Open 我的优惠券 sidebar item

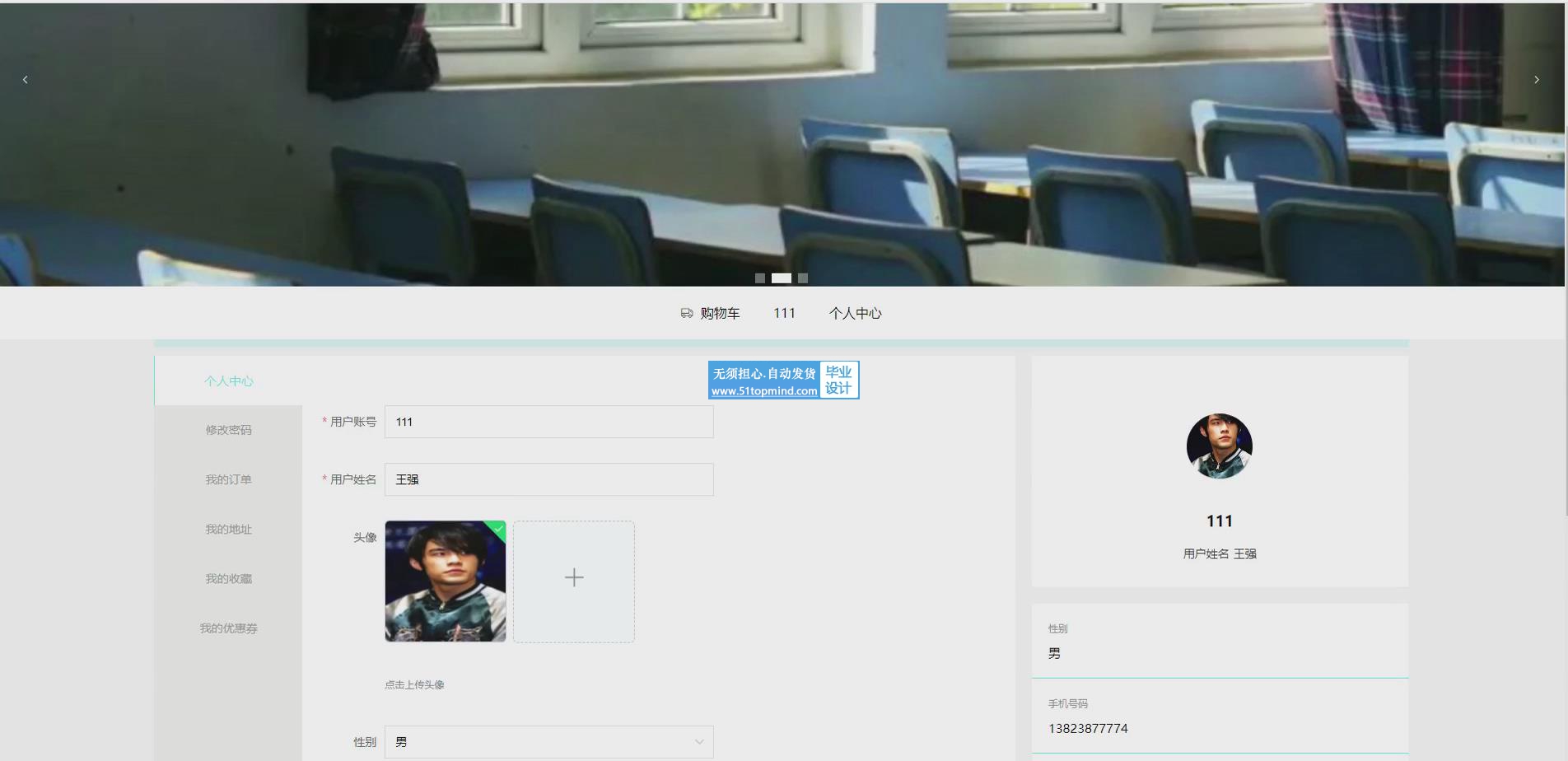point(228,628)
